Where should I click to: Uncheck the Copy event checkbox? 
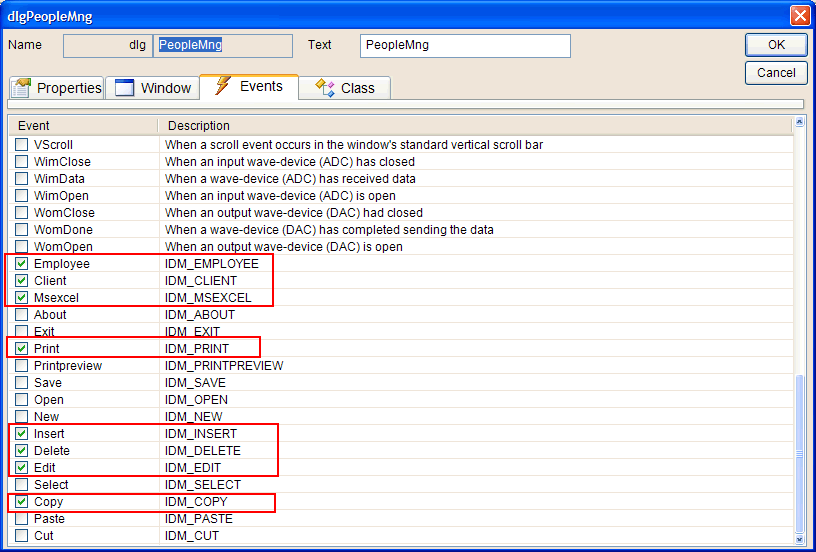[x=21, y=502]
